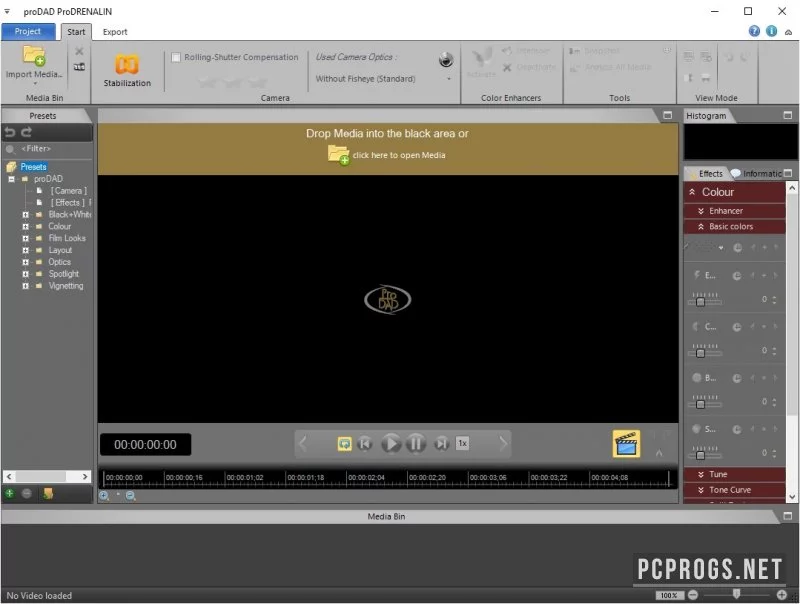Expand the Layout presets folder

[26, 250]
